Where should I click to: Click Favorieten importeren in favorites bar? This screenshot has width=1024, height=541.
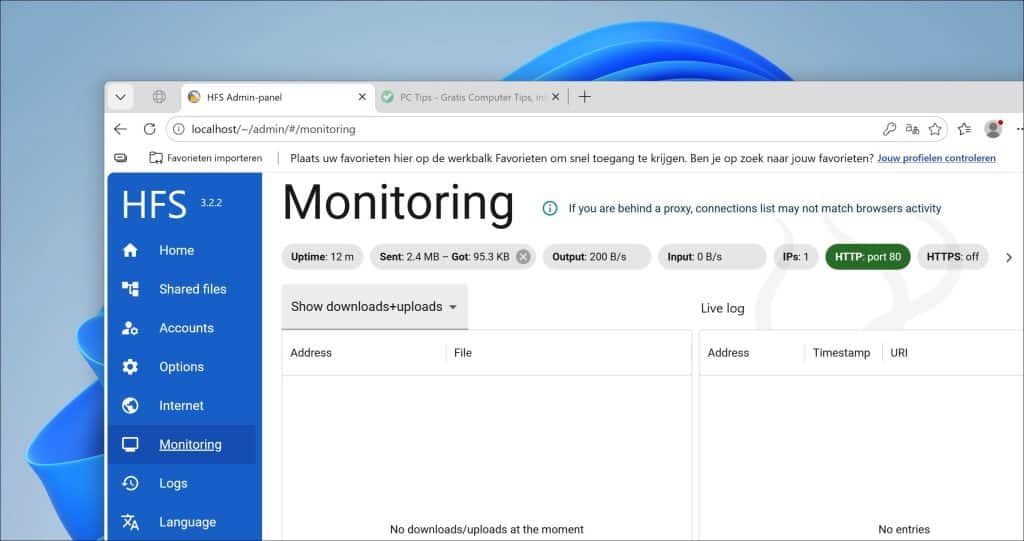[x=206, y=158]
